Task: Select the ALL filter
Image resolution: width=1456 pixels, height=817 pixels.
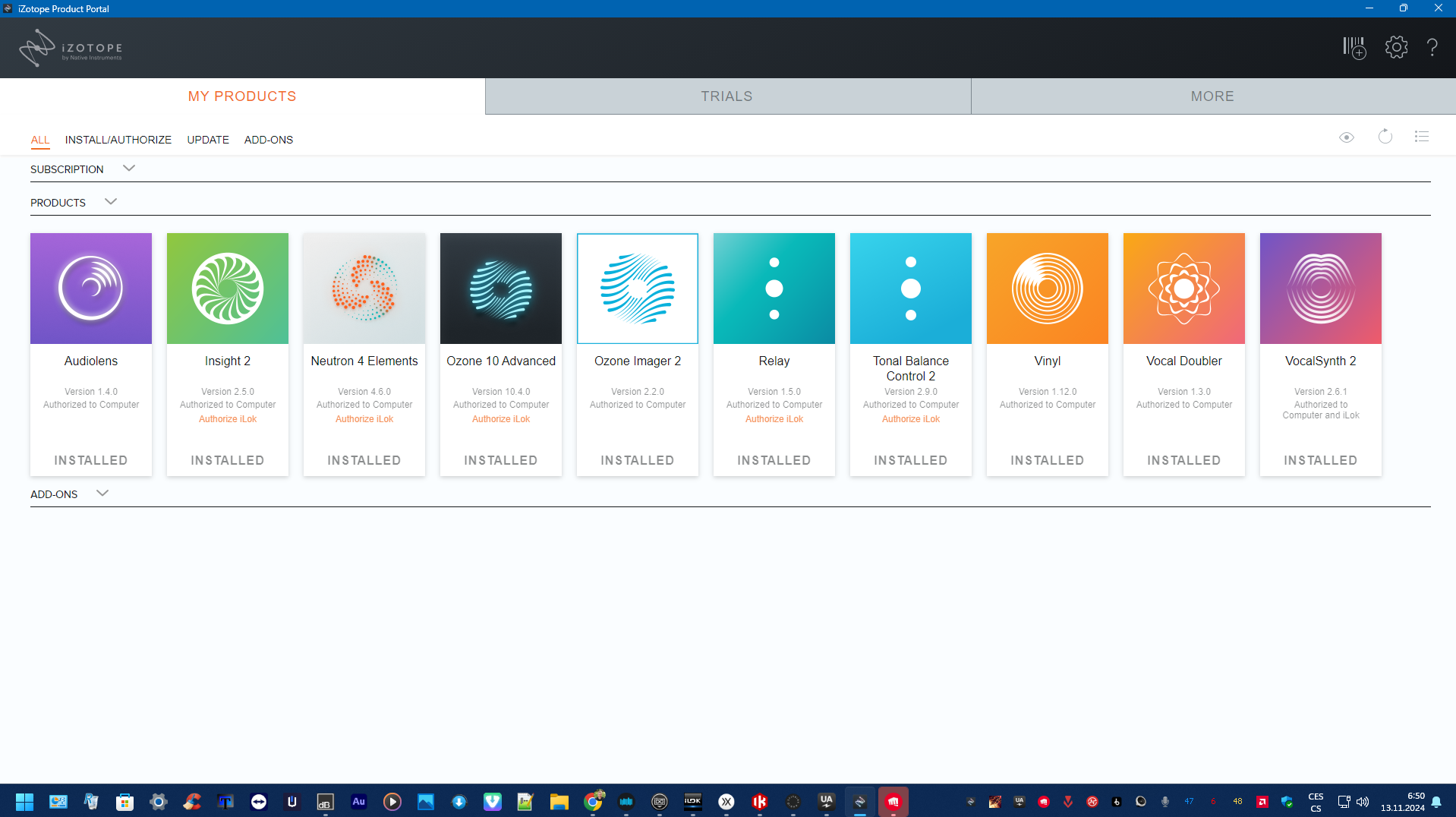Action: pyautogui.click(x=40, y=140)
